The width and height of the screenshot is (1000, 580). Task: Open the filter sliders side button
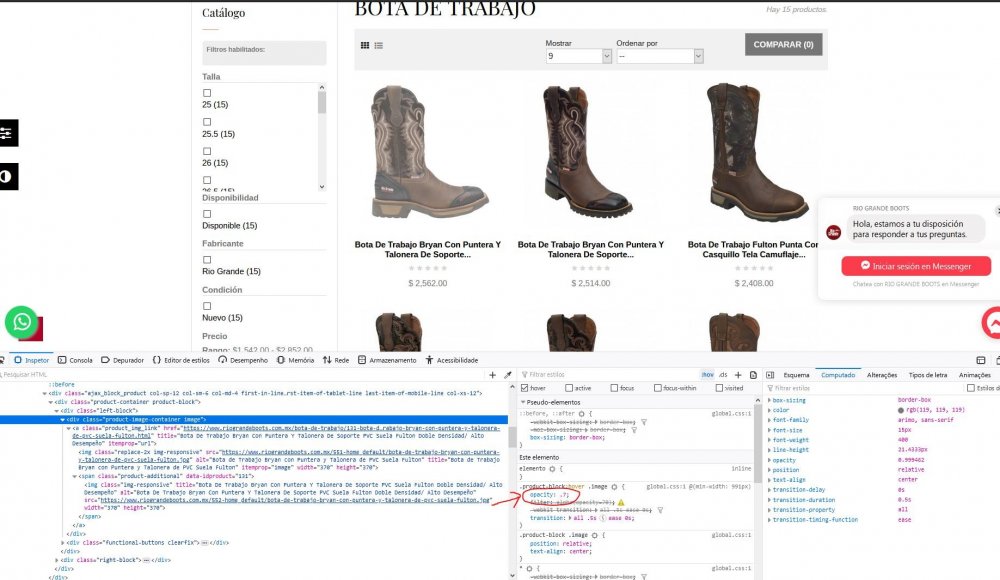(8, 133)
